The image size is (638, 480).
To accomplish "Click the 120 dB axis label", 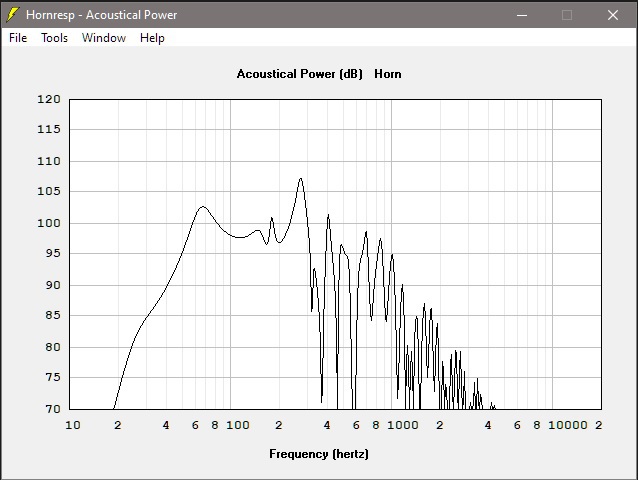I will point(49,99).
